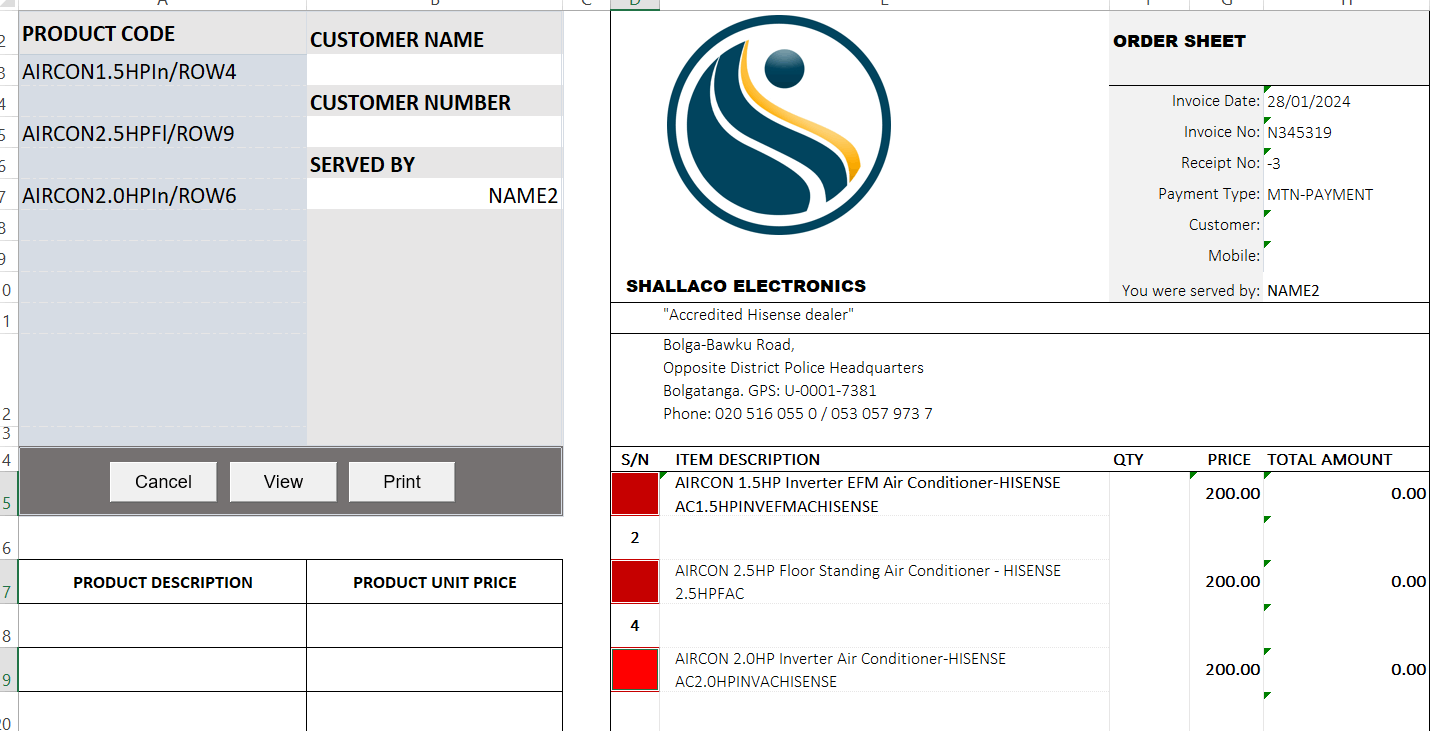Click the SHALLACO ELECTRONICS company name
The width and height of the screenshot is (1430, 731).
click(746, 286)
